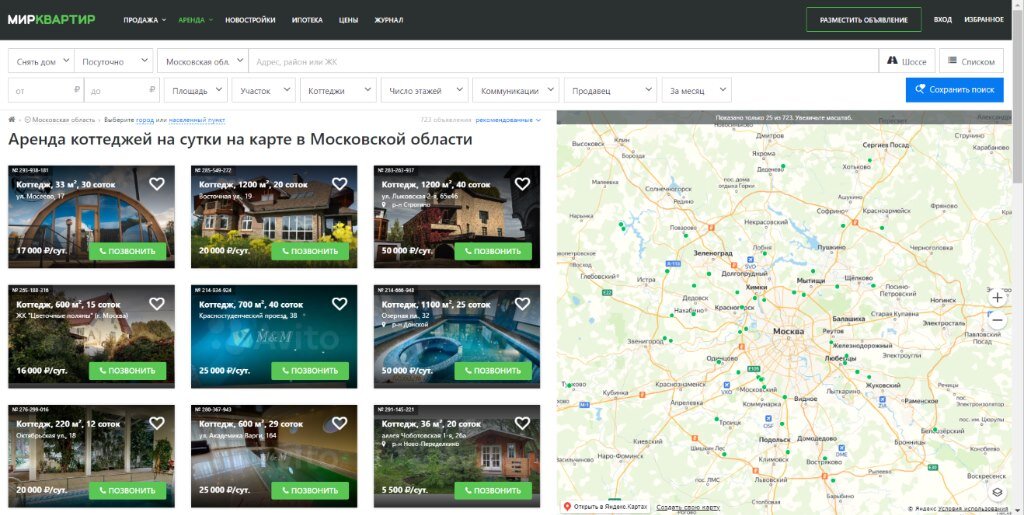Viewport: 1024px width, 515px height.
Task: Call about the Лыковская 2-я cottage
Action: click(493, 251)
